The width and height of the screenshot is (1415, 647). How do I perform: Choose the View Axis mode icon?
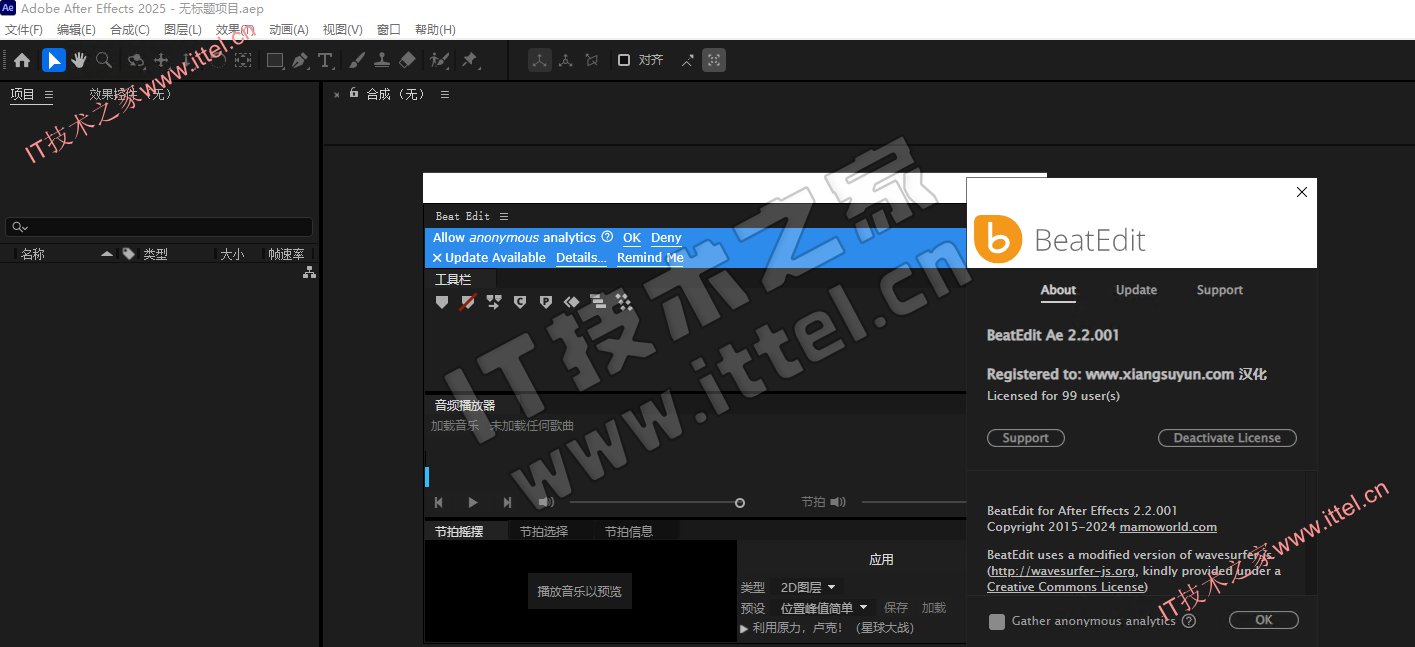click(x=592, y=60)
